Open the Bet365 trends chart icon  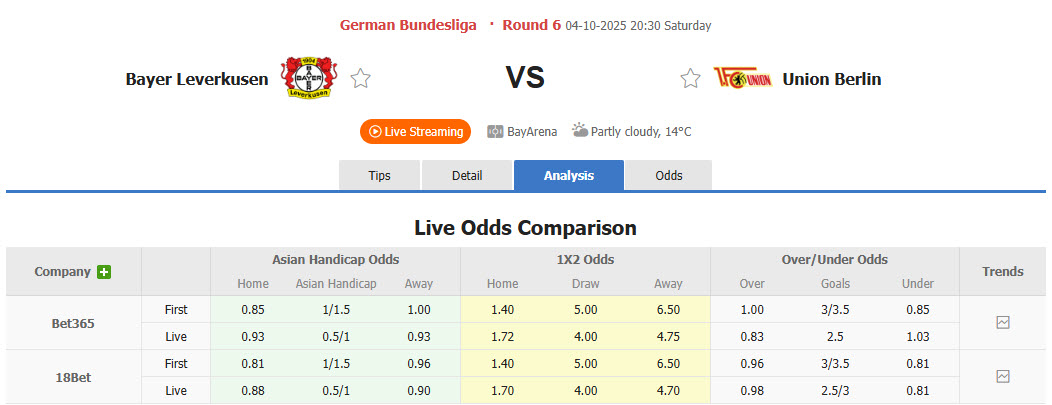[1003, 323]
